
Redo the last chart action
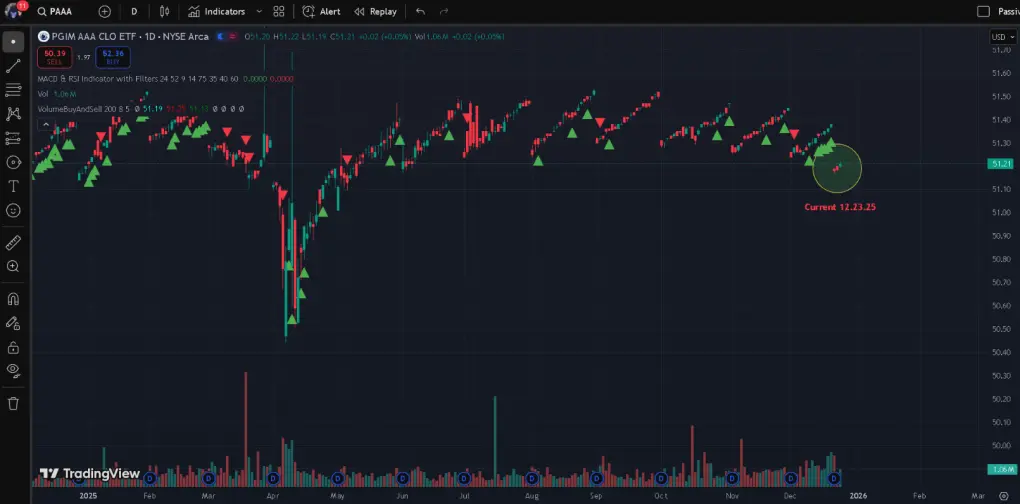(x=444, y=12)
